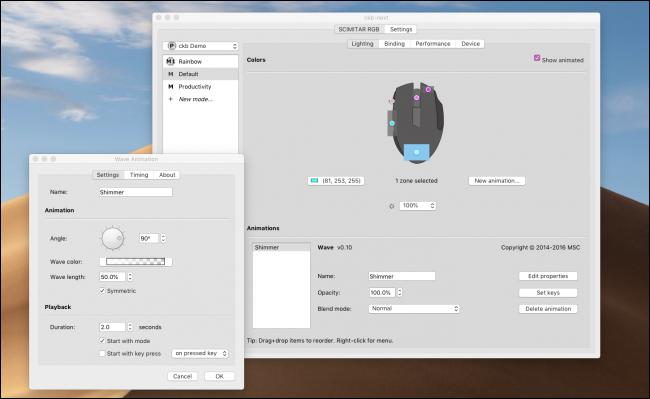Select the Rainbow mode M1 icon
The image size is (650, 399).
(x=170, y=61)
